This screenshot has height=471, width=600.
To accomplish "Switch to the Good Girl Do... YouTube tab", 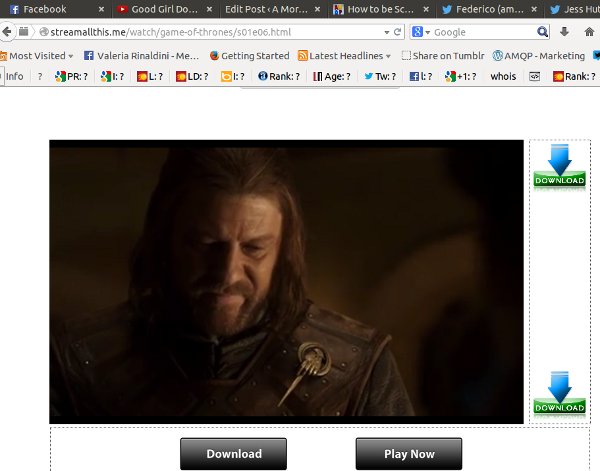I will (x=165, y=9).
